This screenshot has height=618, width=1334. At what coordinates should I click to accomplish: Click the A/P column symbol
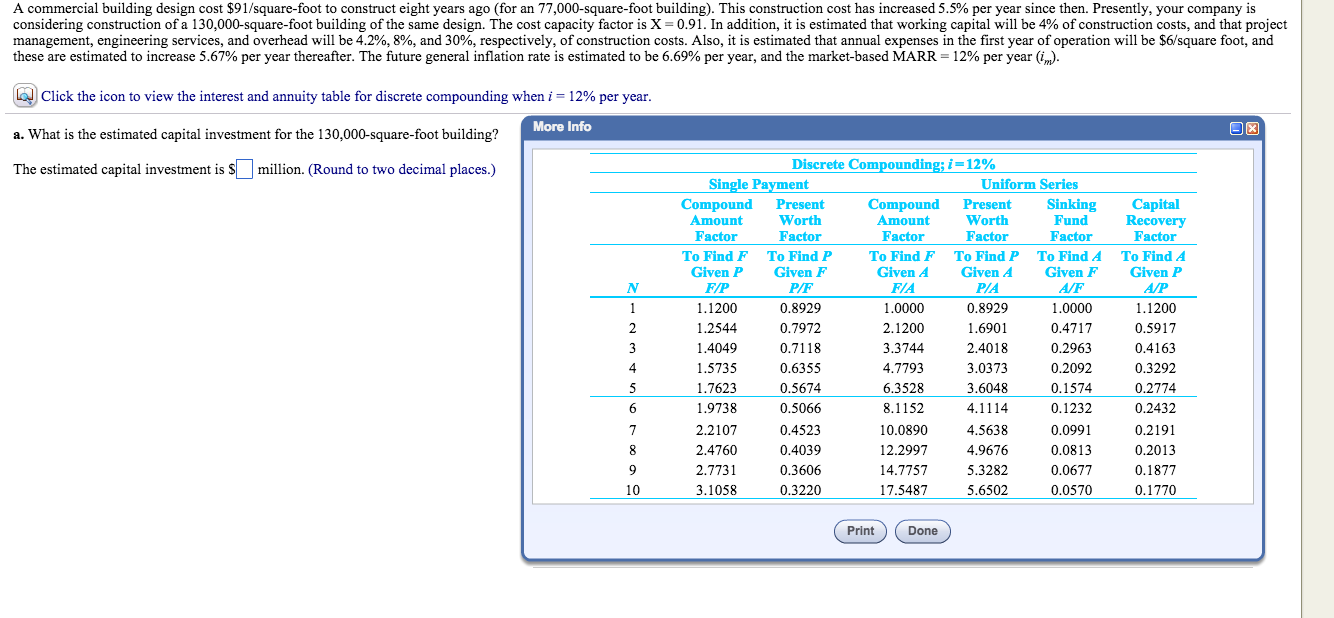pos(1155,289)
